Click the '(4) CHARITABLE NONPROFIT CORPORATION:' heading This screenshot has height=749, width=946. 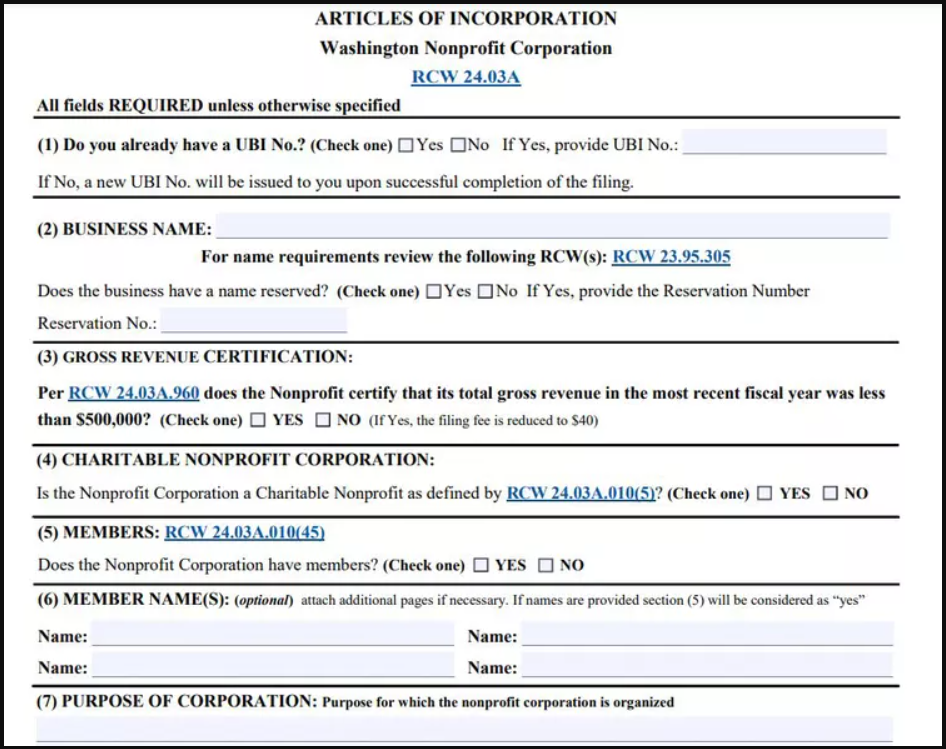235,460
